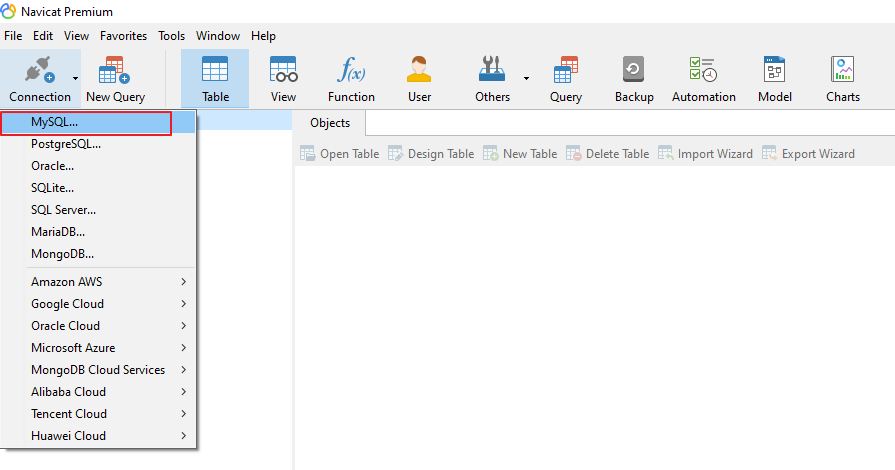Open the Favorites menu
Screen dimensions: 895x470
(123, 36)
